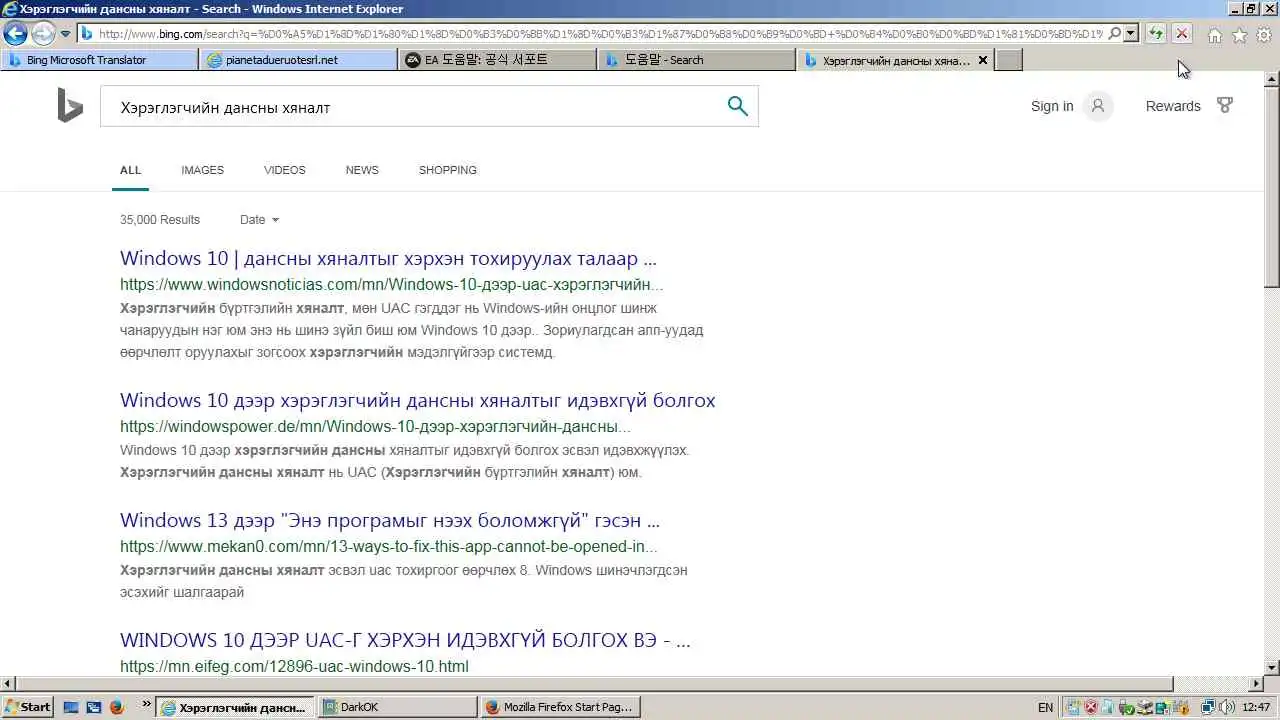Viewport: 1280px width, 720px height.
Task: Go back with the browser Back arrow
Action: [x=15, y=34]
